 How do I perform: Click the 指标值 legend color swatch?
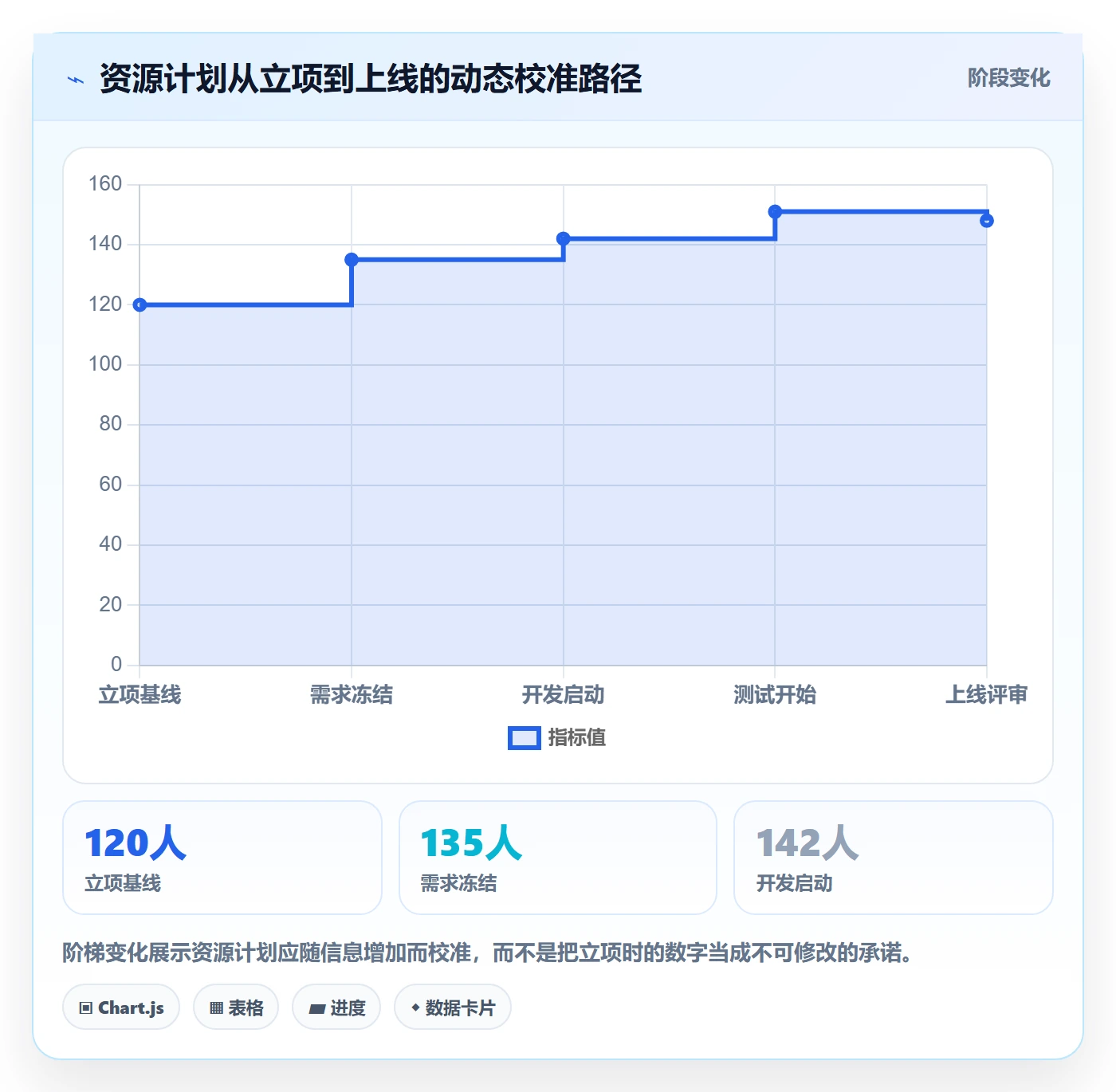coord(525,738)
